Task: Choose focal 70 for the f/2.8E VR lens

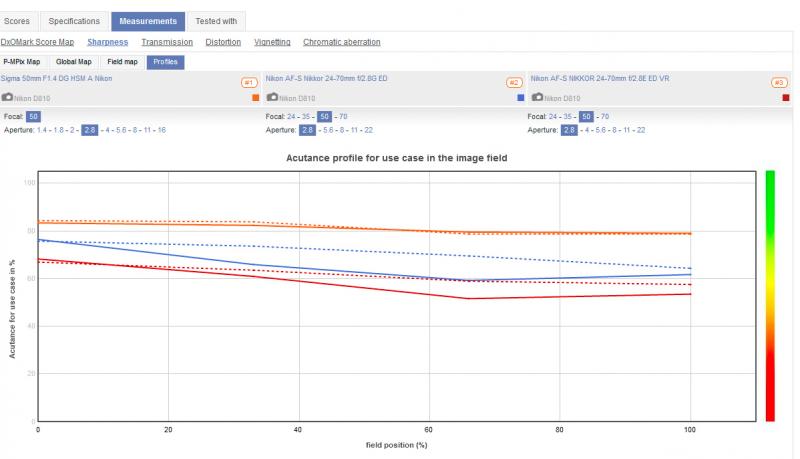Action: point(605,116)
